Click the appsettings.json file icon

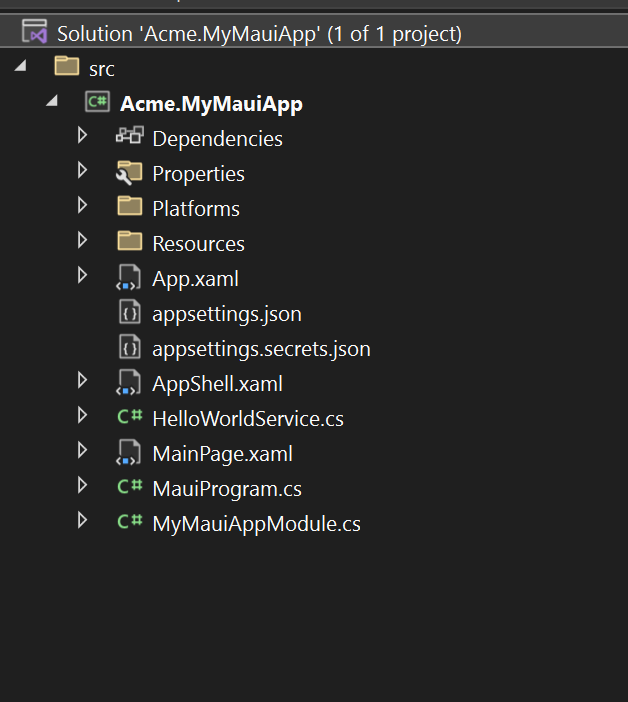point(129,313)
